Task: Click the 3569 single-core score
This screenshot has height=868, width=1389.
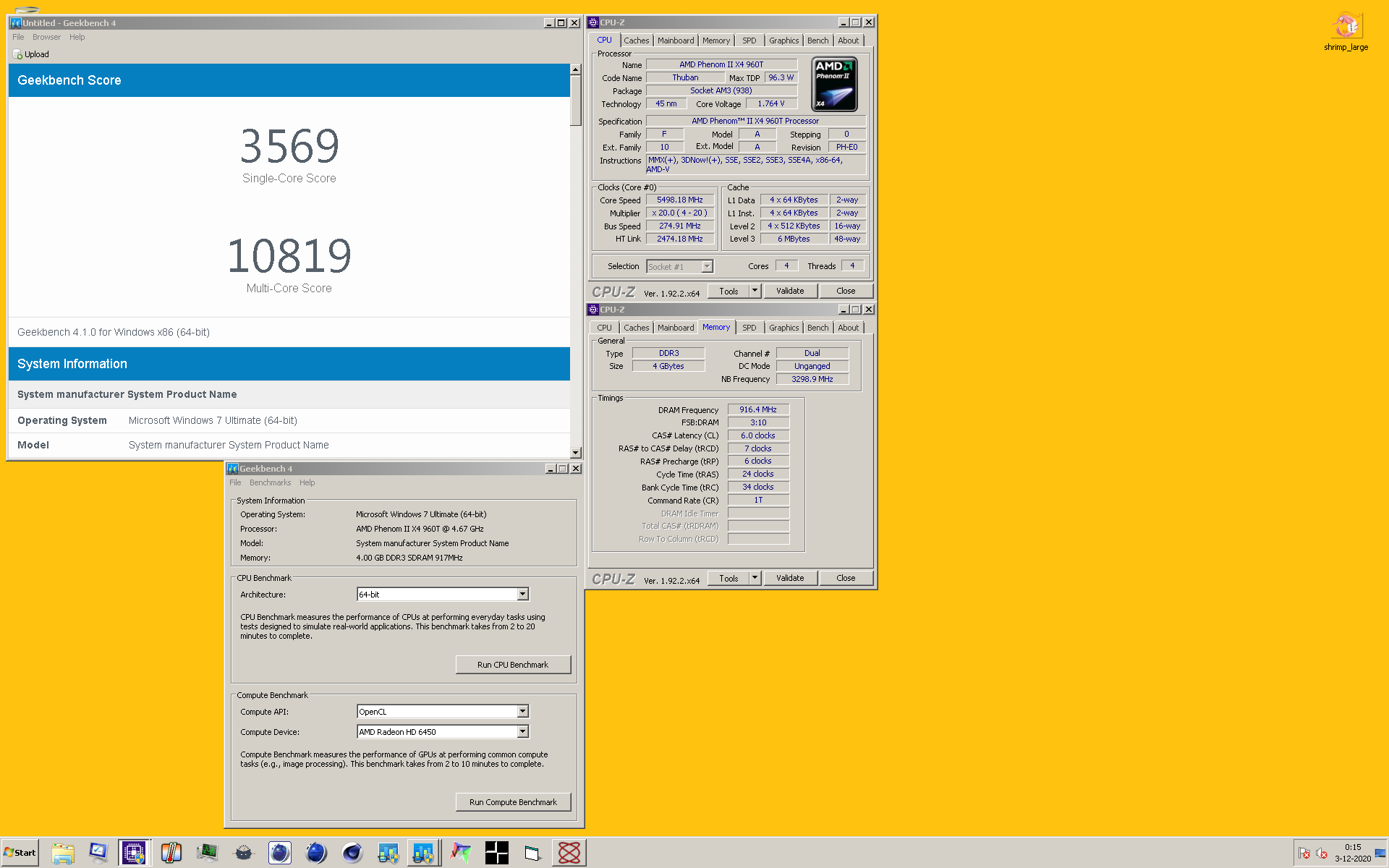Action: click(289, 146)
